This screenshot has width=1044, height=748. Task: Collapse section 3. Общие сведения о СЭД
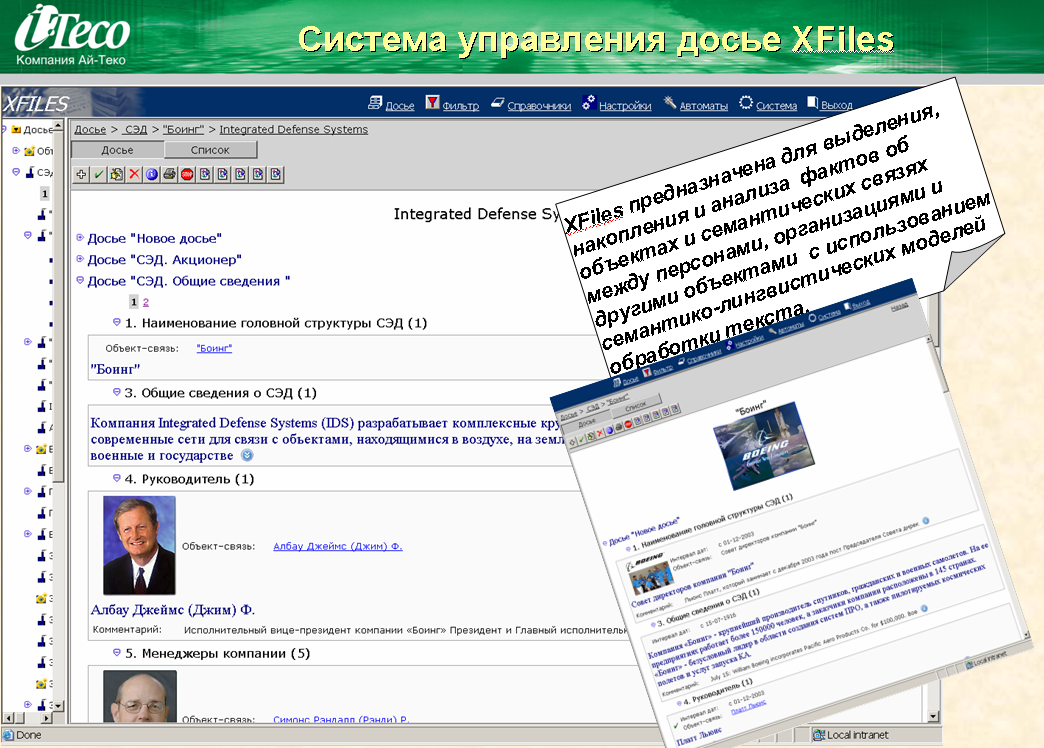coord(117,392)
